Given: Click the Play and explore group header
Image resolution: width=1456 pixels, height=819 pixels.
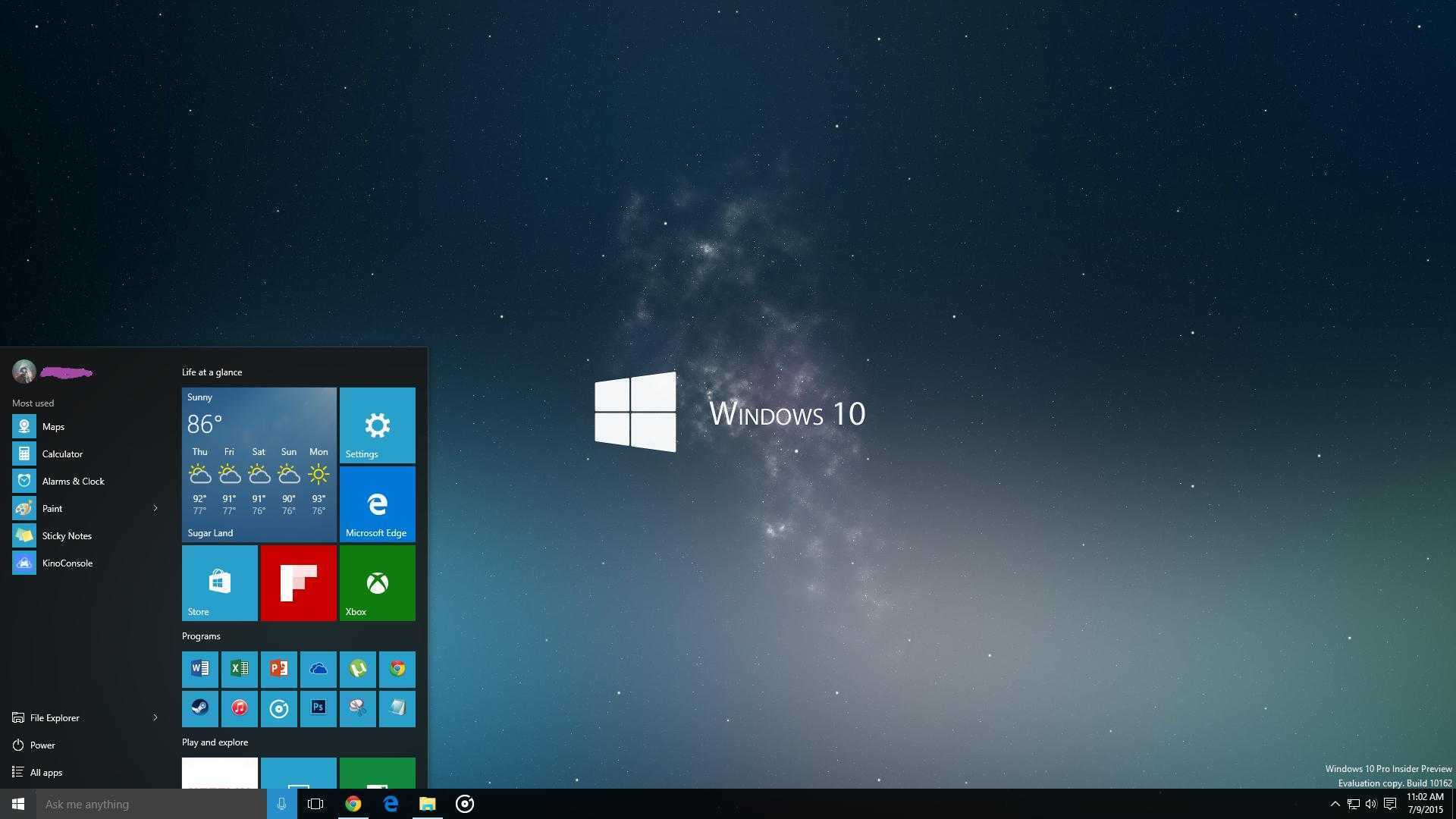Looking at the screenshot, I should [215, 742].
